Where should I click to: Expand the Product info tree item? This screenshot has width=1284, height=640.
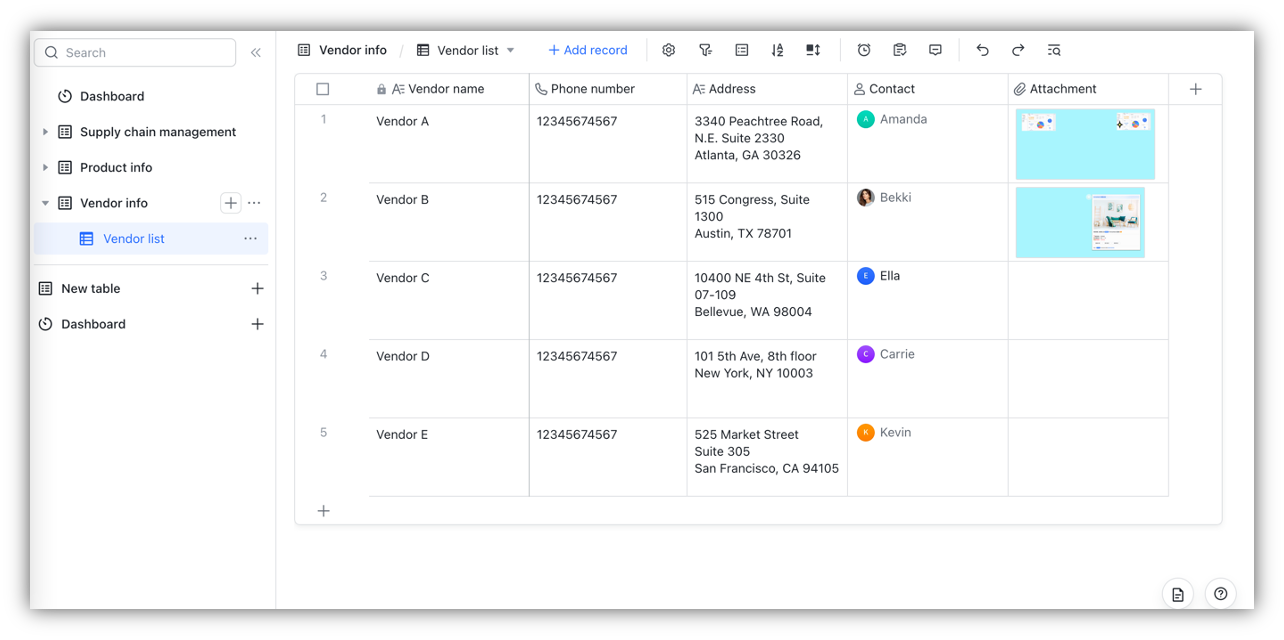click(x=45, y=167)
